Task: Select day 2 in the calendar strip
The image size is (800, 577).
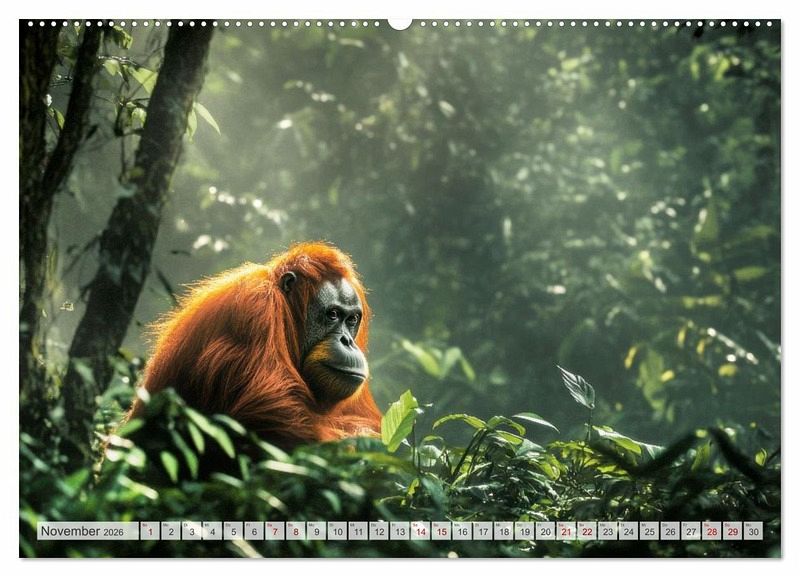Action: click(x=171, y=531)
